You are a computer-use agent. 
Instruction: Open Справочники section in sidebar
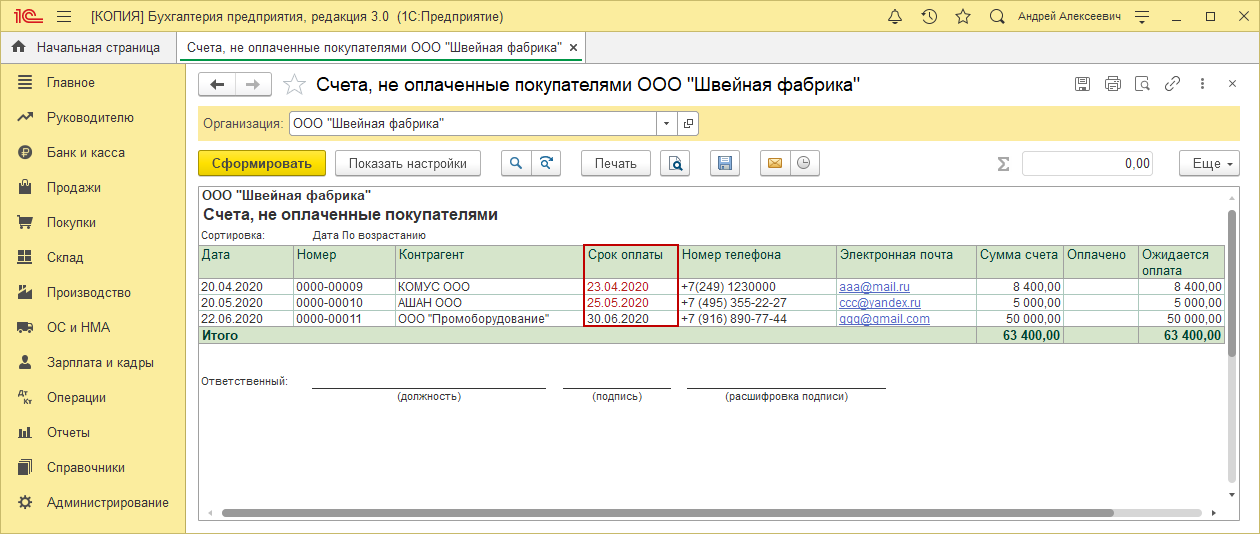click(85, 467)
